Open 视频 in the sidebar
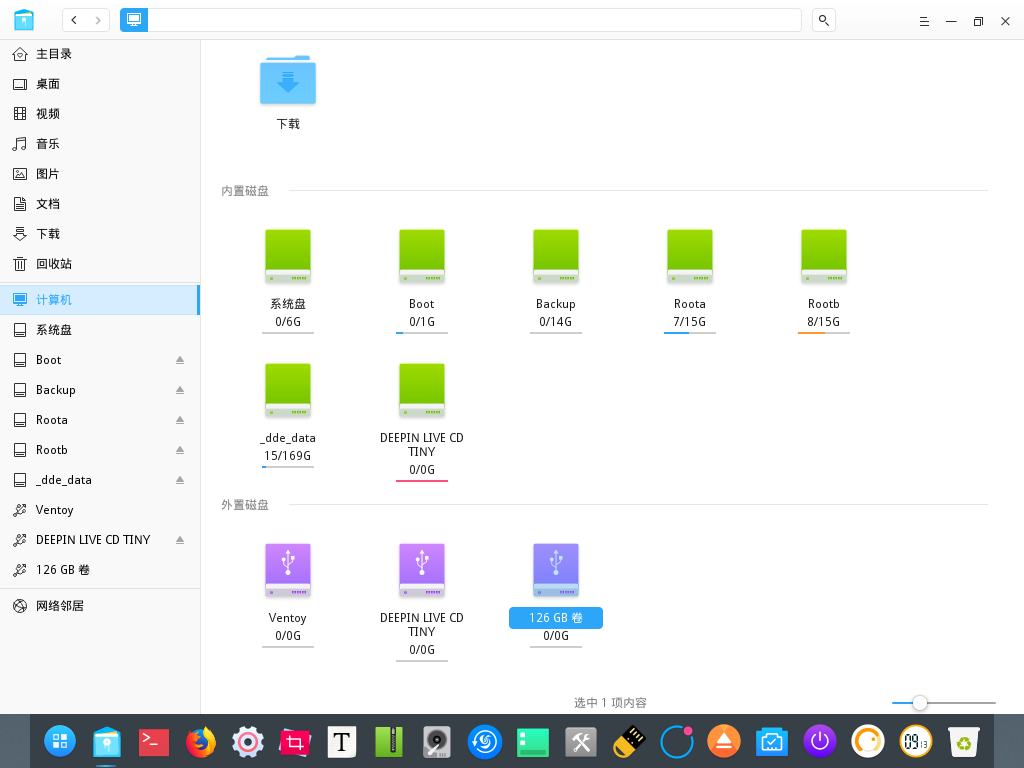1024x768 pixels. pos(100,114)
